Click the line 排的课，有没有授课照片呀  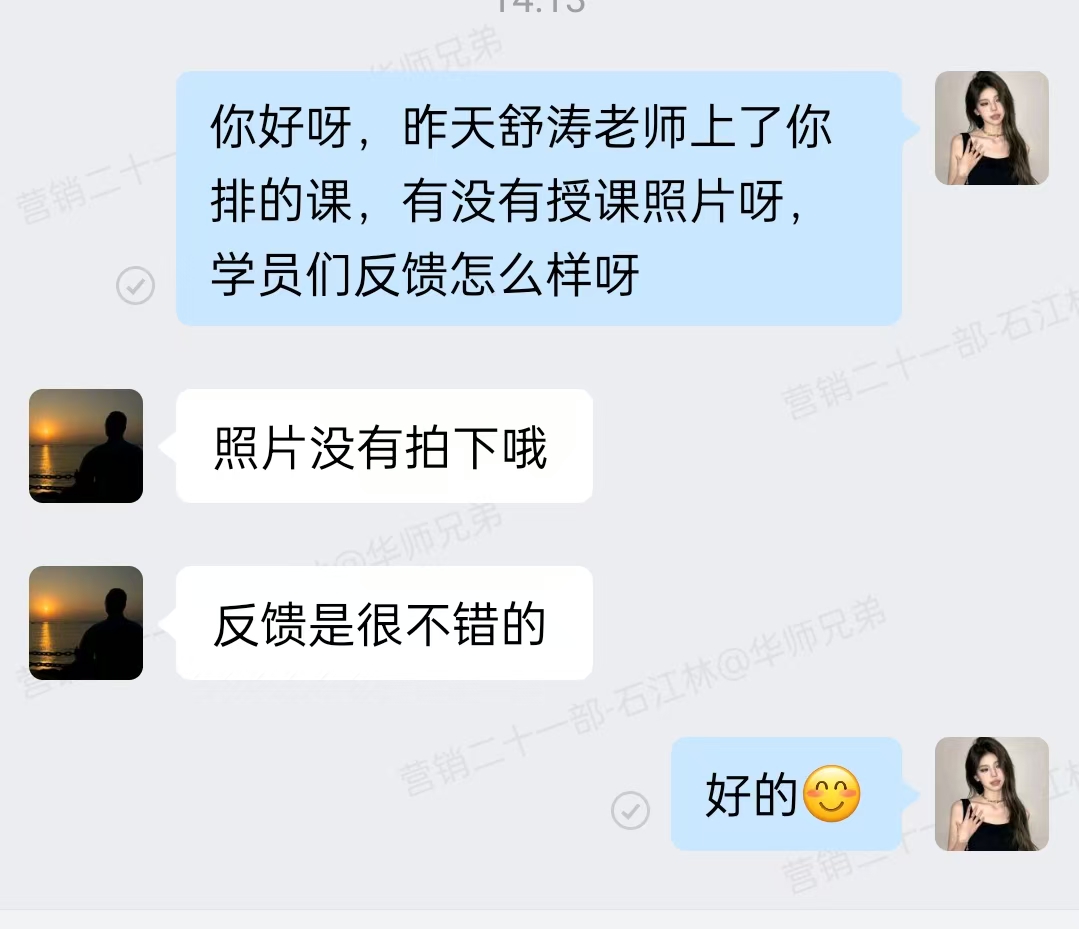pos(507,201)
